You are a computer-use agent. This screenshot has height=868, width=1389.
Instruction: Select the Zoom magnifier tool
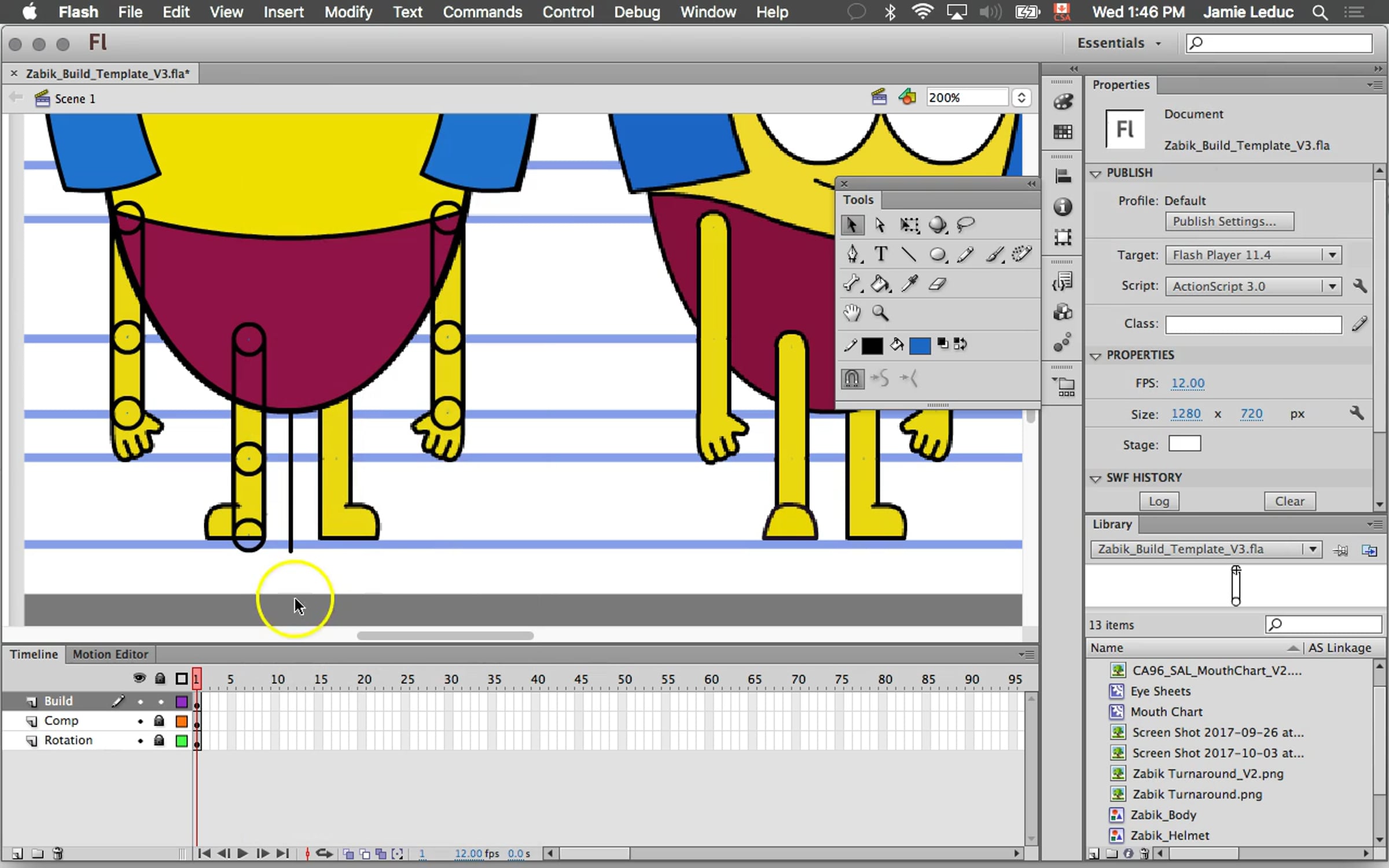880,313
